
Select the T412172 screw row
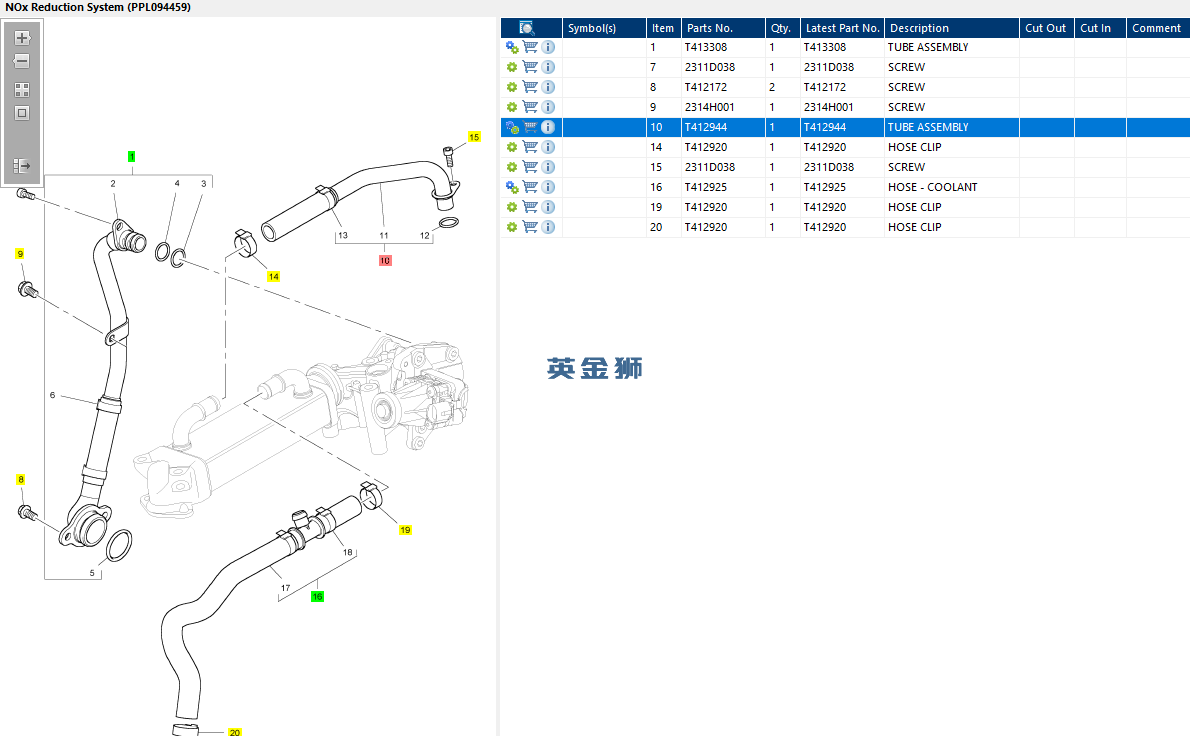pyautogui.click(x=845, y=87)
